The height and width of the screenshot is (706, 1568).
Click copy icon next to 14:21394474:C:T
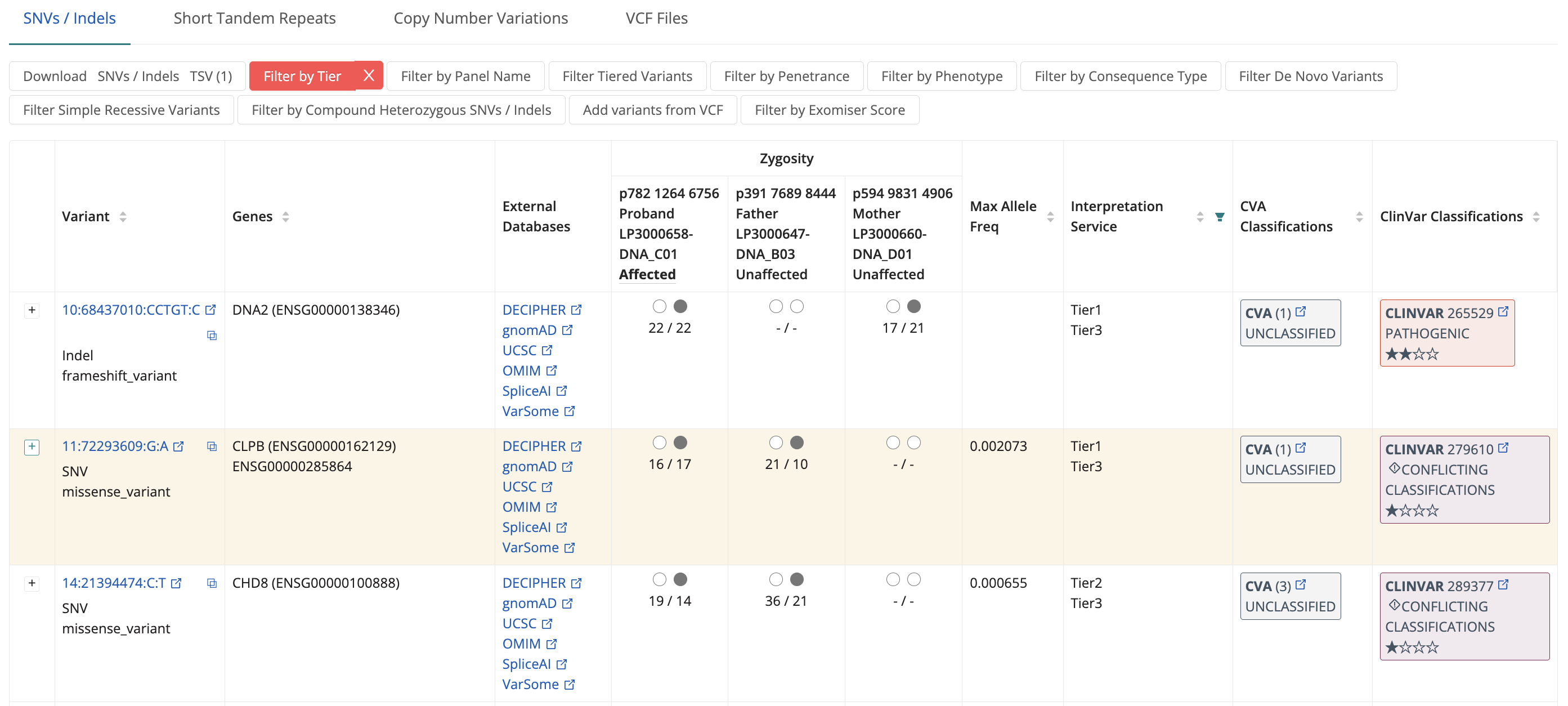pyautogui.click(x=212, y=583)
